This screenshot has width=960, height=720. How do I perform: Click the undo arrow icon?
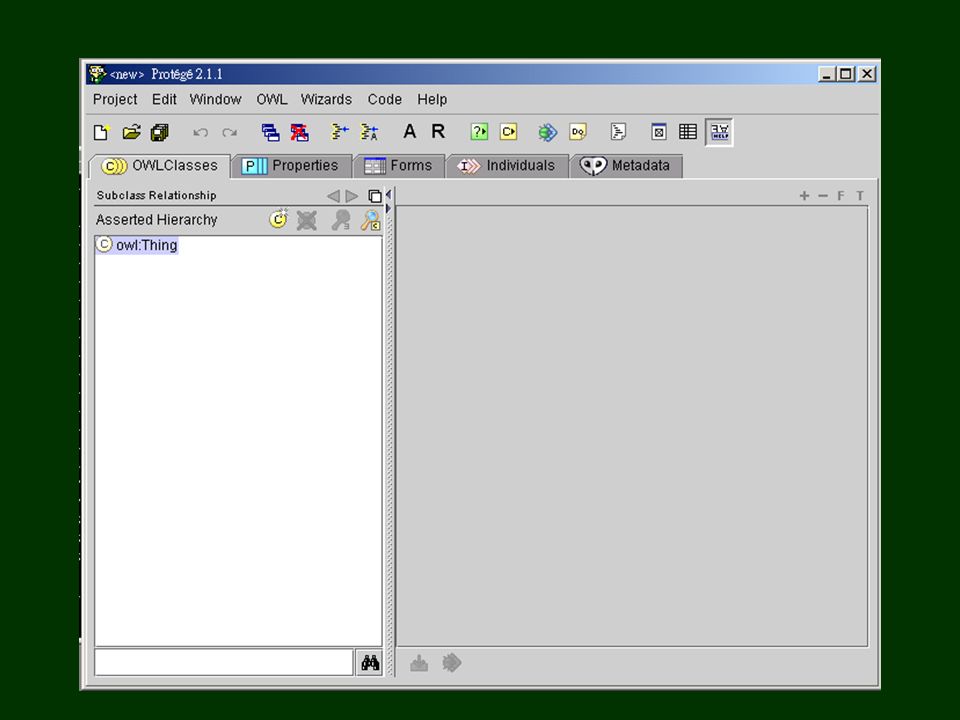point(200,132)
